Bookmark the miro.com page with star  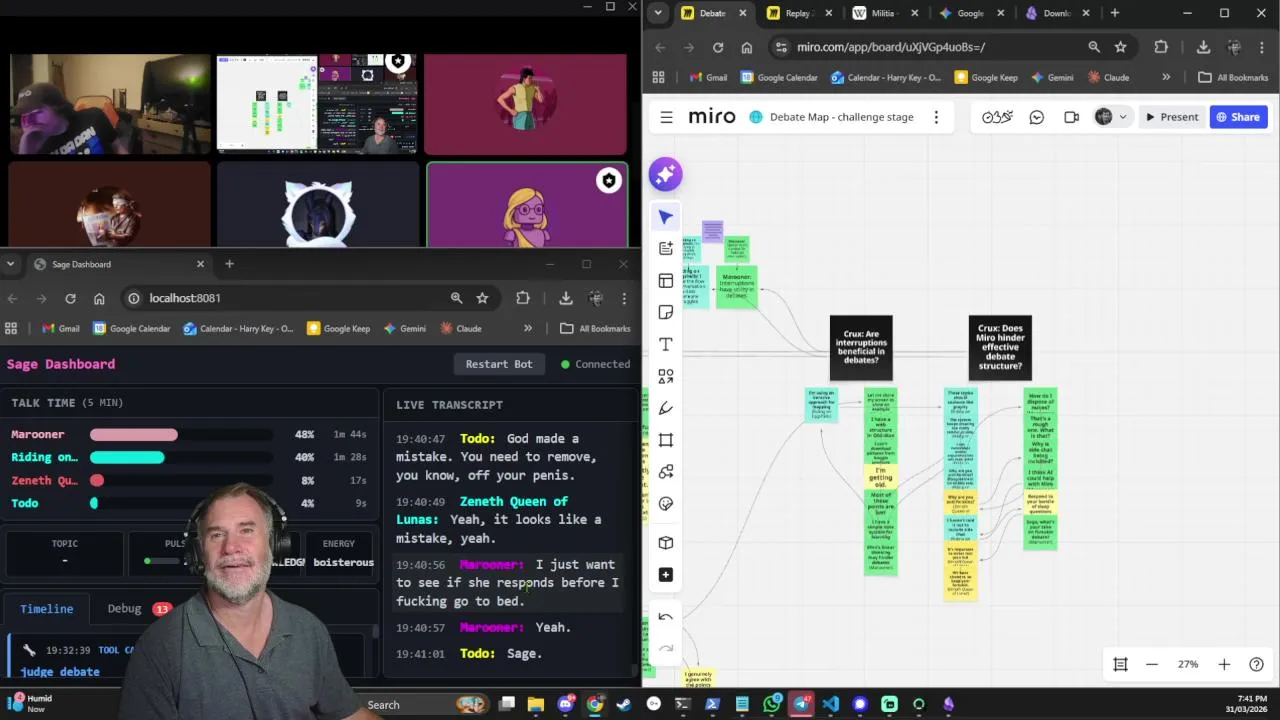[1121, 47]
